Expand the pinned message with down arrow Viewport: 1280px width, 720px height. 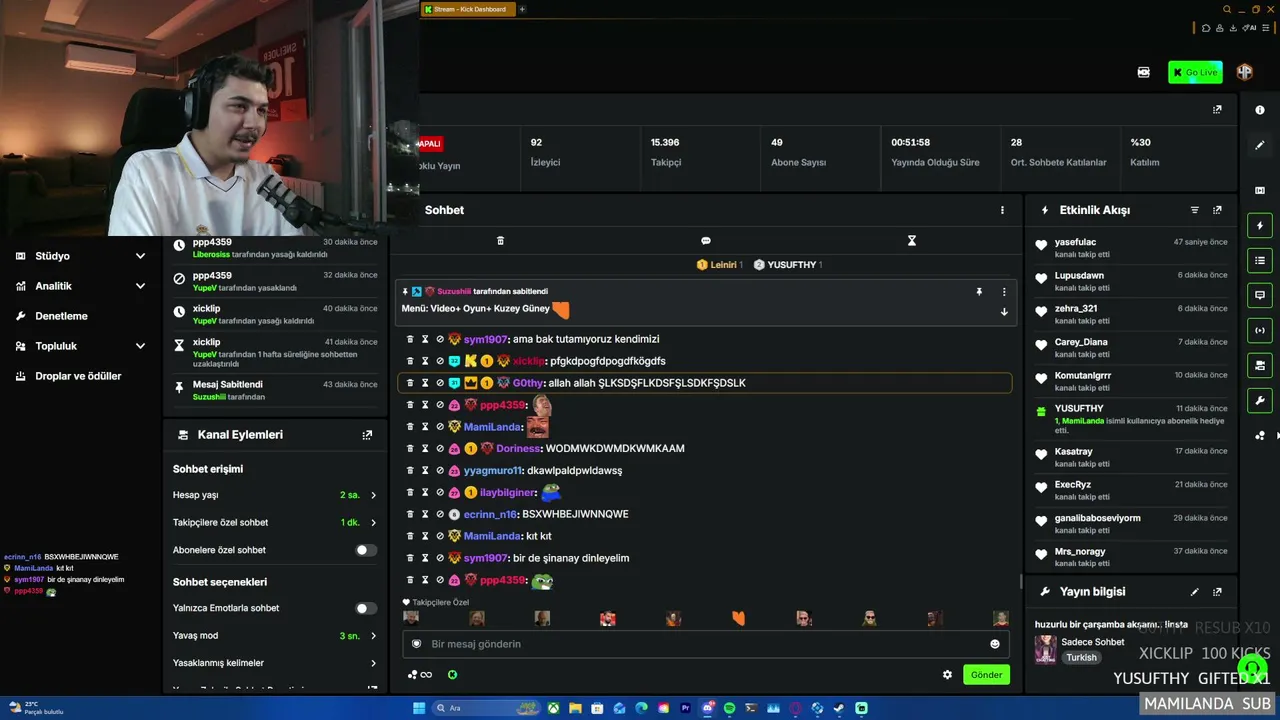click(1004, 312)
